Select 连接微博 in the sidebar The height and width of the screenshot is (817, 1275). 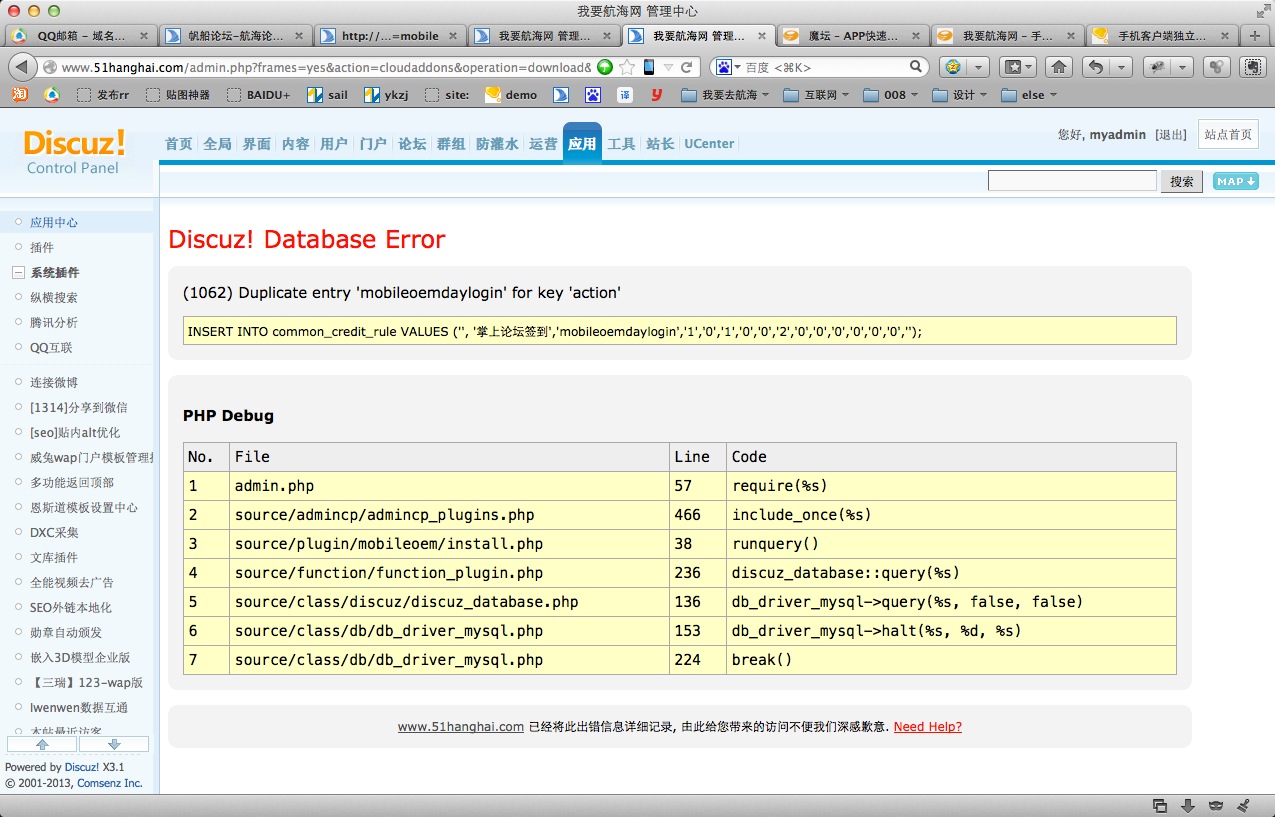pos(54,382)
